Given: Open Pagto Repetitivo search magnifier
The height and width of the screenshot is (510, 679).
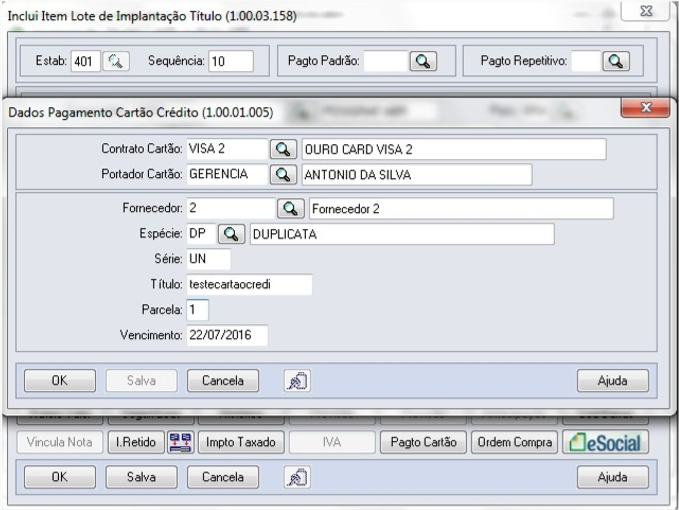Looking at the screenshot, I should (616, 61).
